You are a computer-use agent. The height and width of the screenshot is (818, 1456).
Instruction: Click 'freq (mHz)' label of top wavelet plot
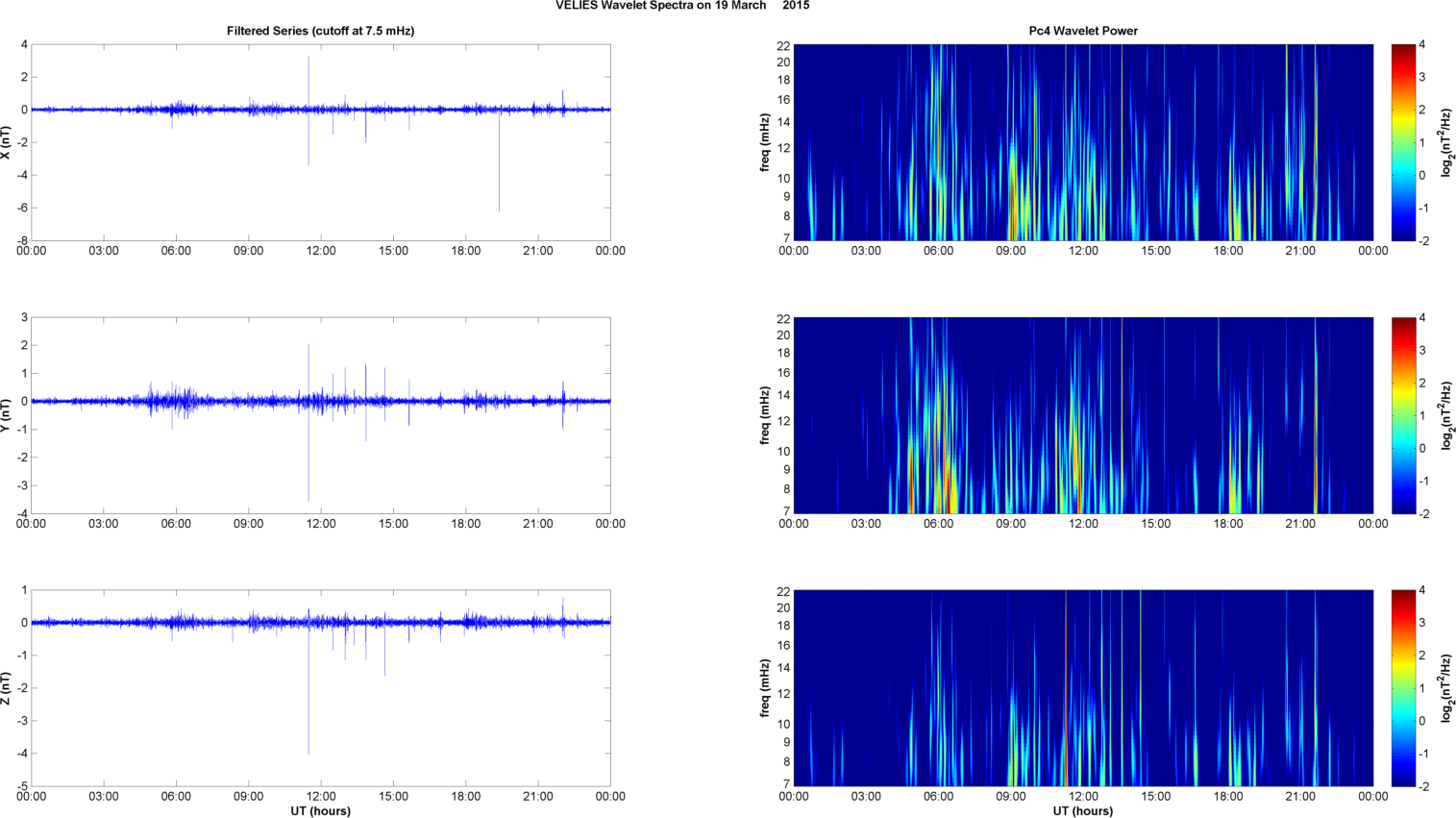(x=765, y=142)
